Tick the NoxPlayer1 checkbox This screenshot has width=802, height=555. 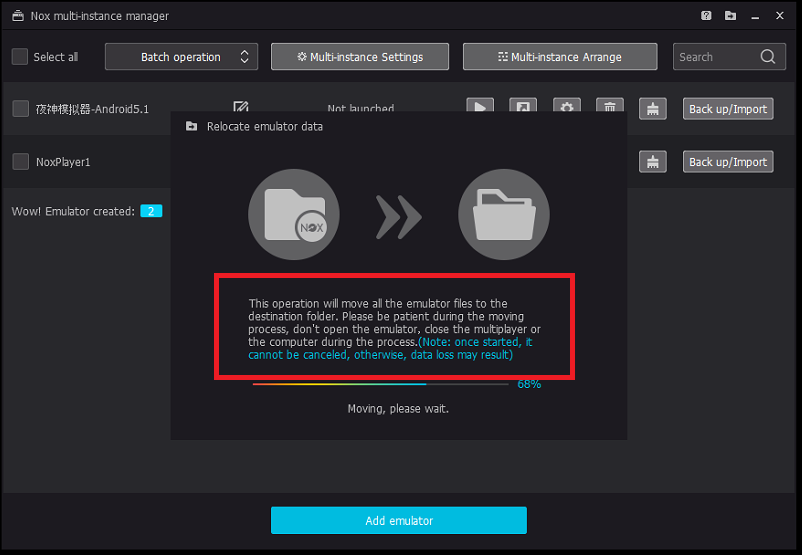[x=20, y=162]
